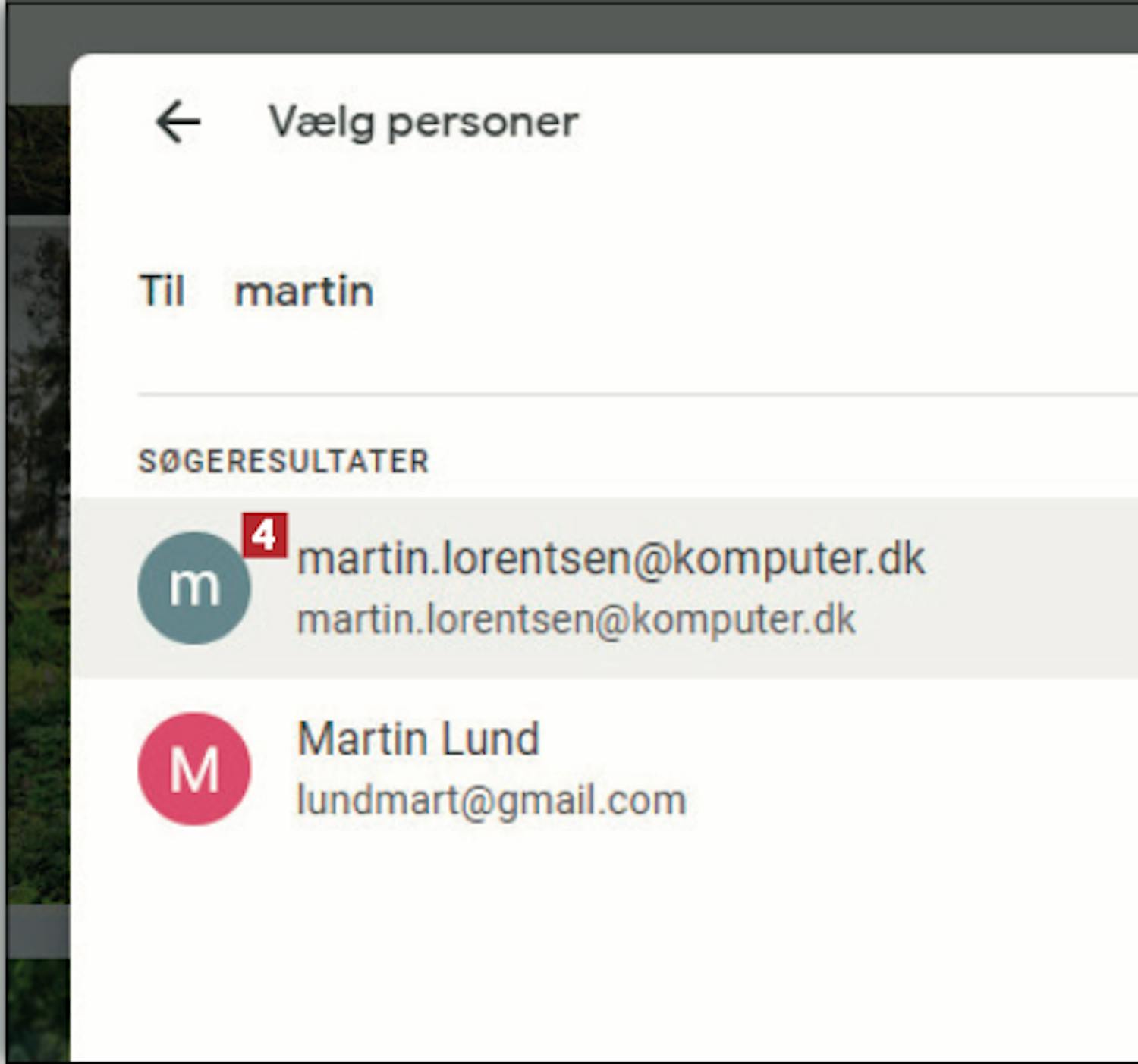This screenshot has height=1064, width=1138.
Task: Click the divider line under the Til field
Action: click(637, 394)
